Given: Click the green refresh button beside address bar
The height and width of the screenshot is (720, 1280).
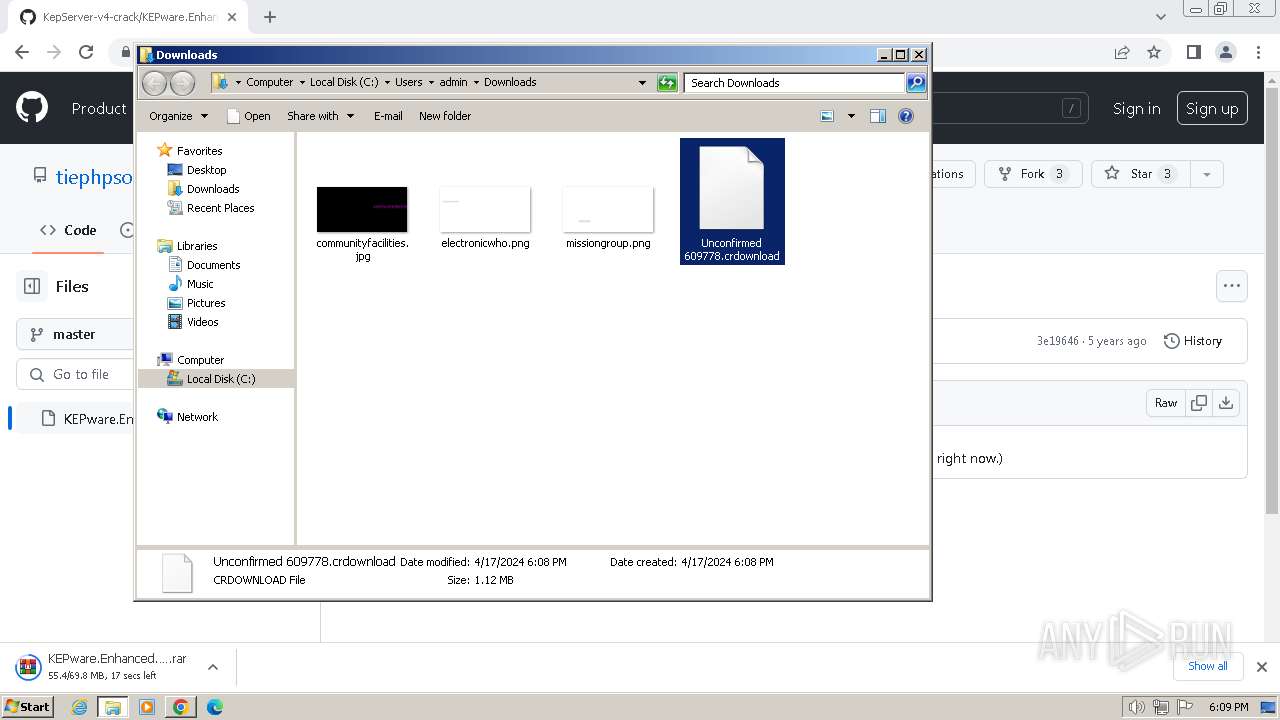Looking at the screenshot, I should [x=667, y=83].
